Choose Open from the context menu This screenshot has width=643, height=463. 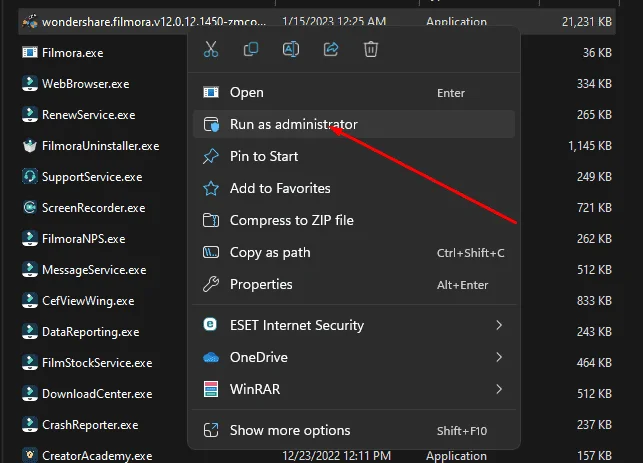pos(353,92)
